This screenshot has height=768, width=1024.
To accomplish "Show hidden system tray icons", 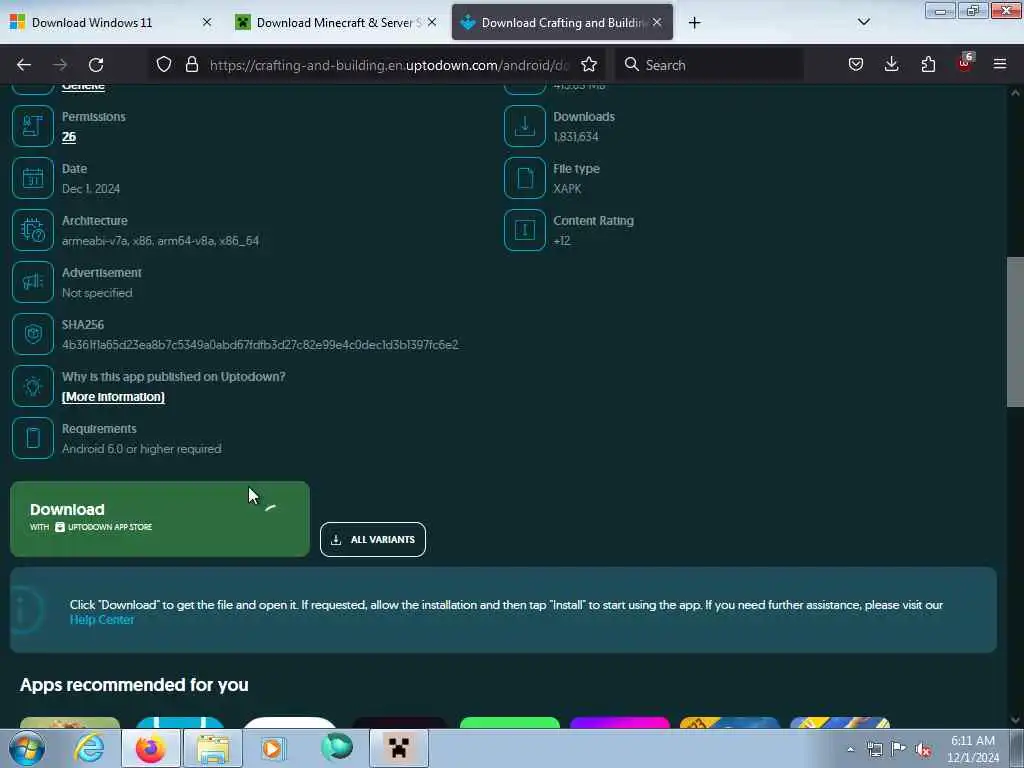I will pos(850,750).
